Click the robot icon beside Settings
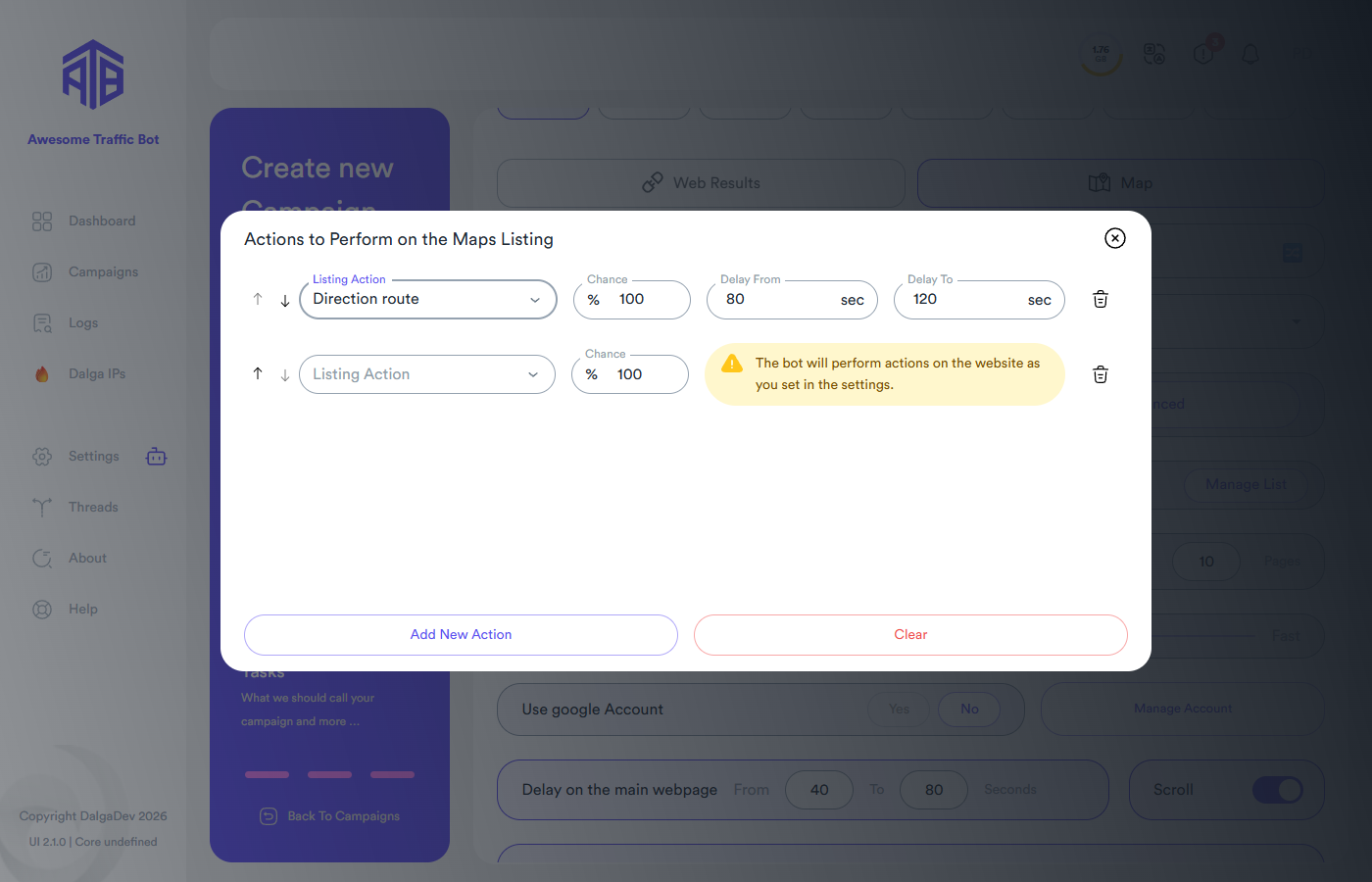This screenshot has height=882, width=1372. pos(157,457)
